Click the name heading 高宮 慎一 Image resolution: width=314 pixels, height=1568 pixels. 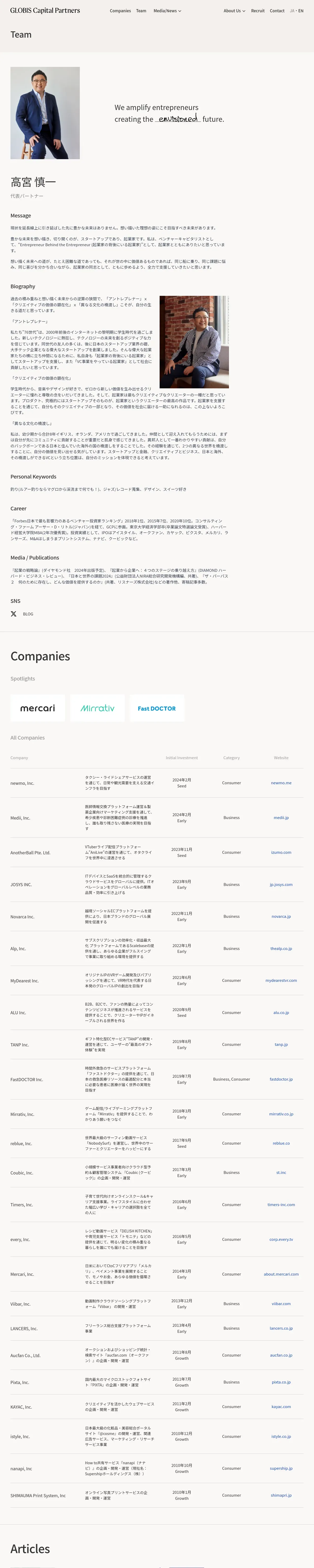(33, 181)
